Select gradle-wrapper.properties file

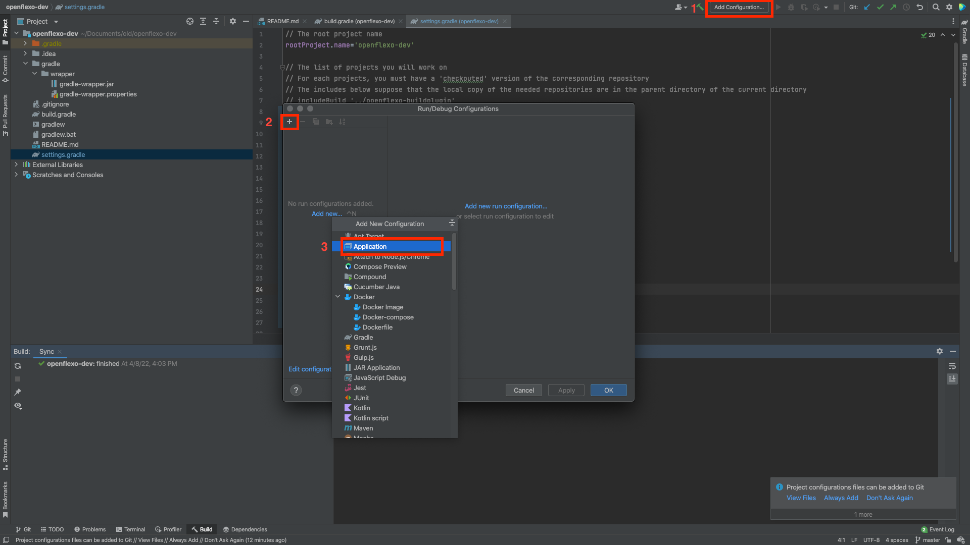93,94
